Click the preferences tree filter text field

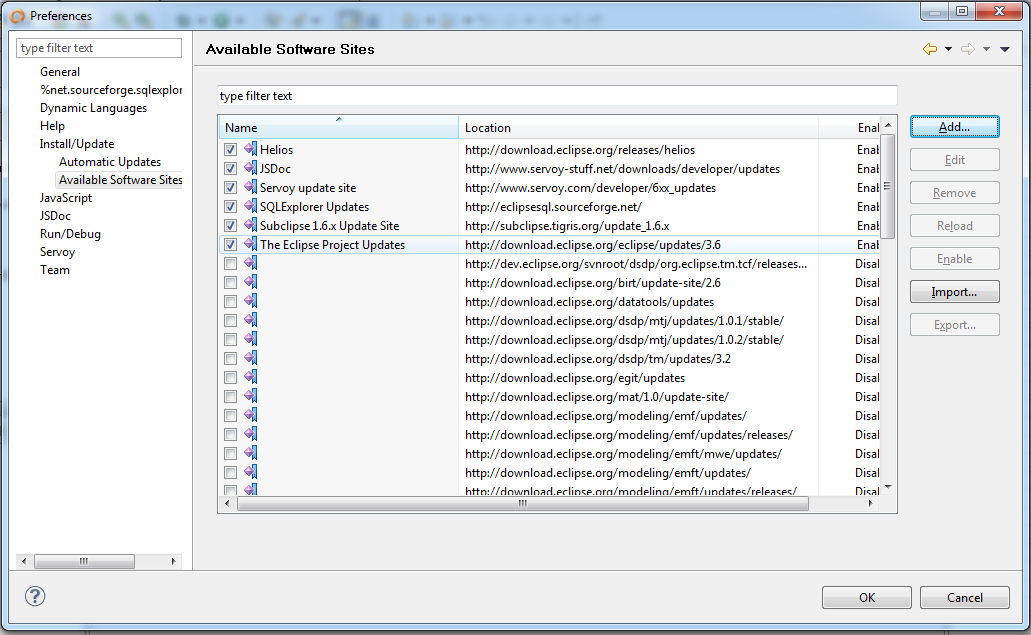click(x=99, y=48)
